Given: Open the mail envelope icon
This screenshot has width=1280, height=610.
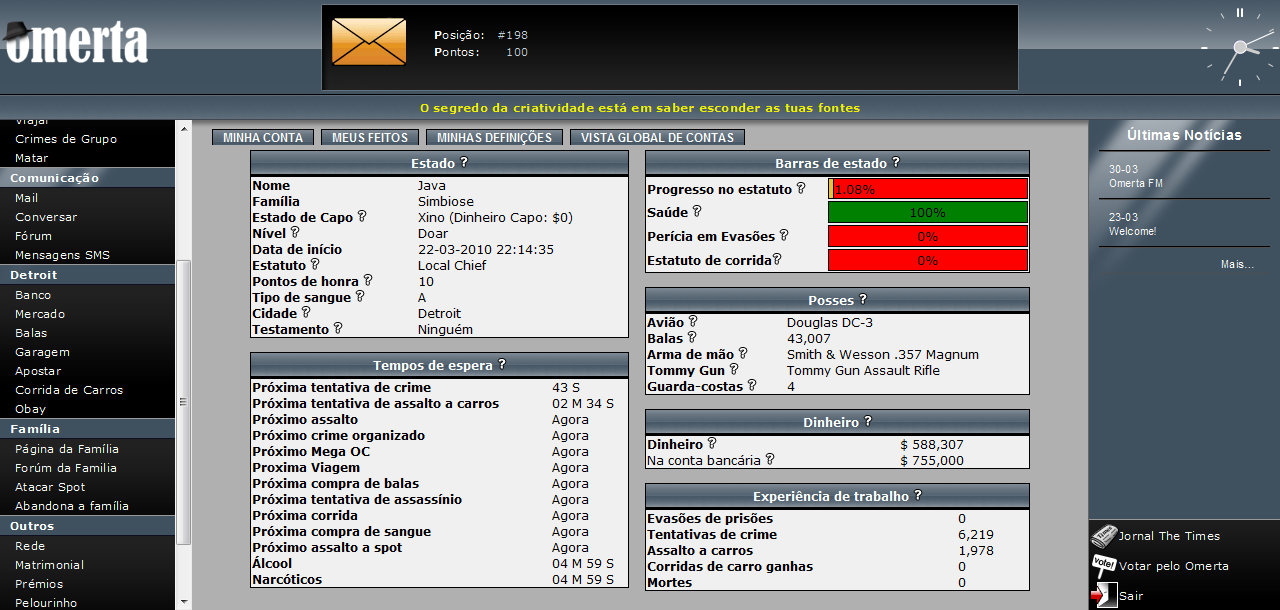Looking at the screenshot, I should pyautogui.click(x=369, y=42).
